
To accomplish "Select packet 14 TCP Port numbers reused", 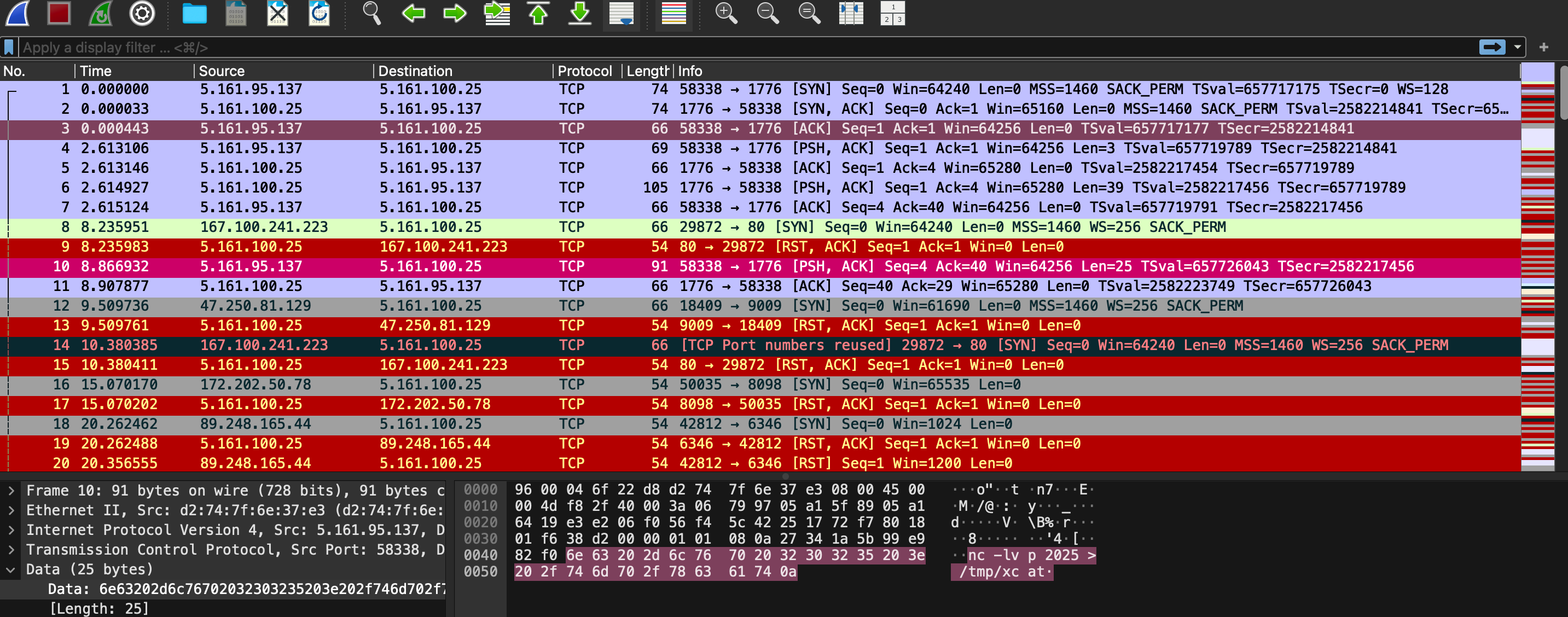I will pos(759,346).
